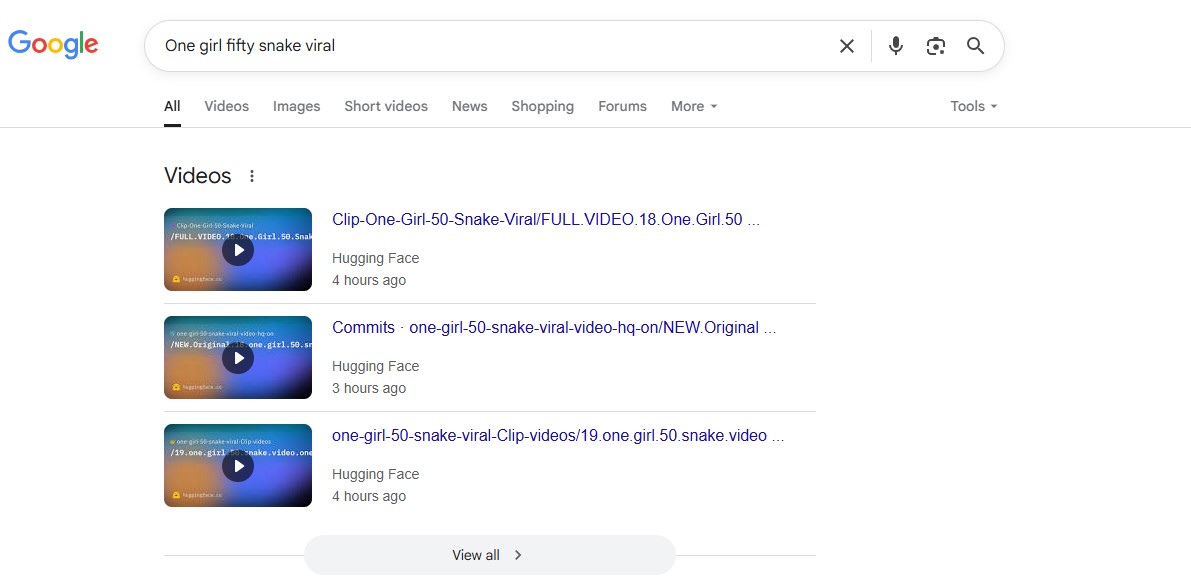The height and width of the screenshot is (586, 1191).
Task: Play the Commits video thumbnail
Action: tap(238, 358)
